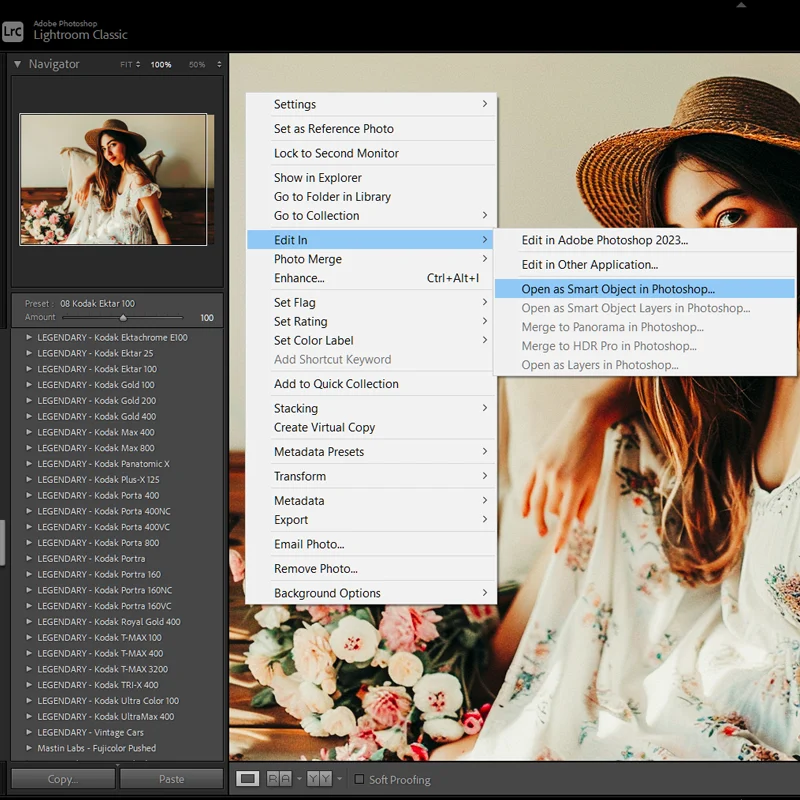Click the Copy... button
The height and width of the screenshot is (800, 800).
point(63,779)
